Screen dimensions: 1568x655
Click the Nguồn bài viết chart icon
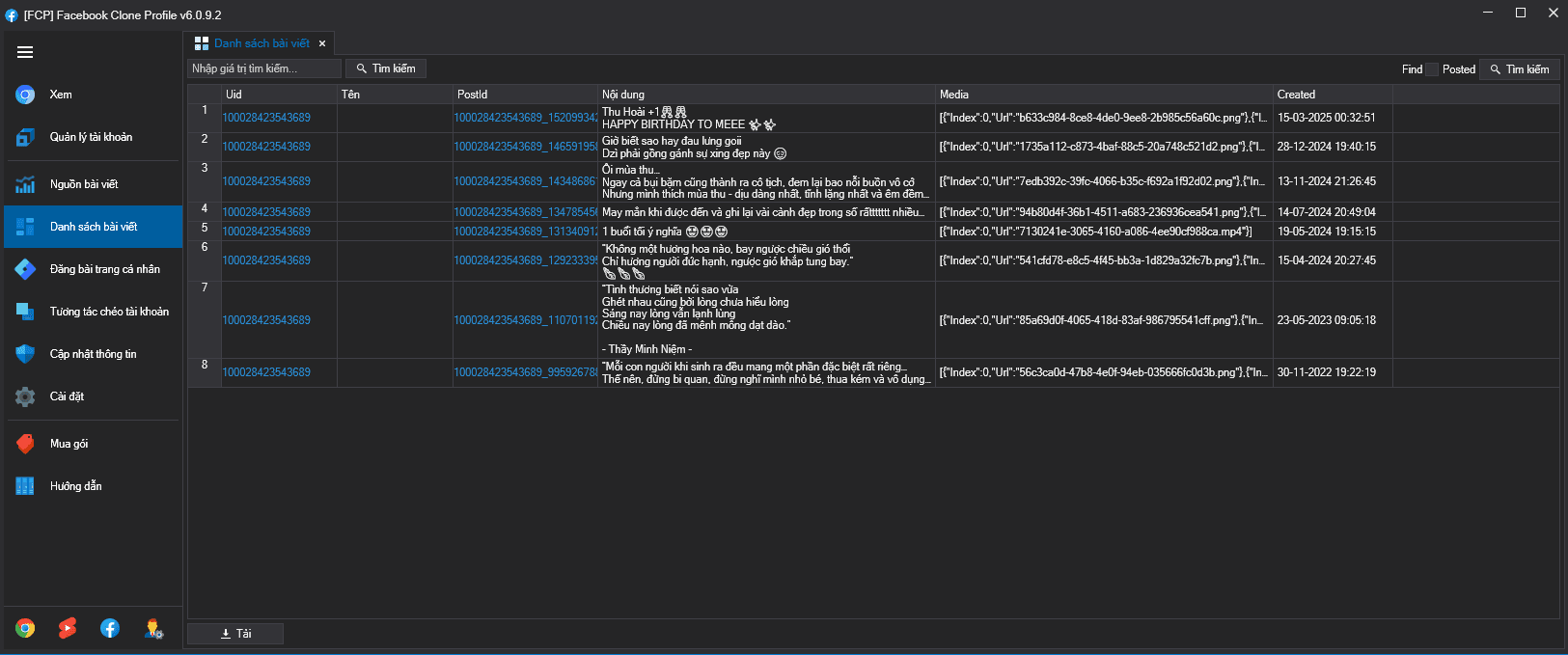[25, 184]
